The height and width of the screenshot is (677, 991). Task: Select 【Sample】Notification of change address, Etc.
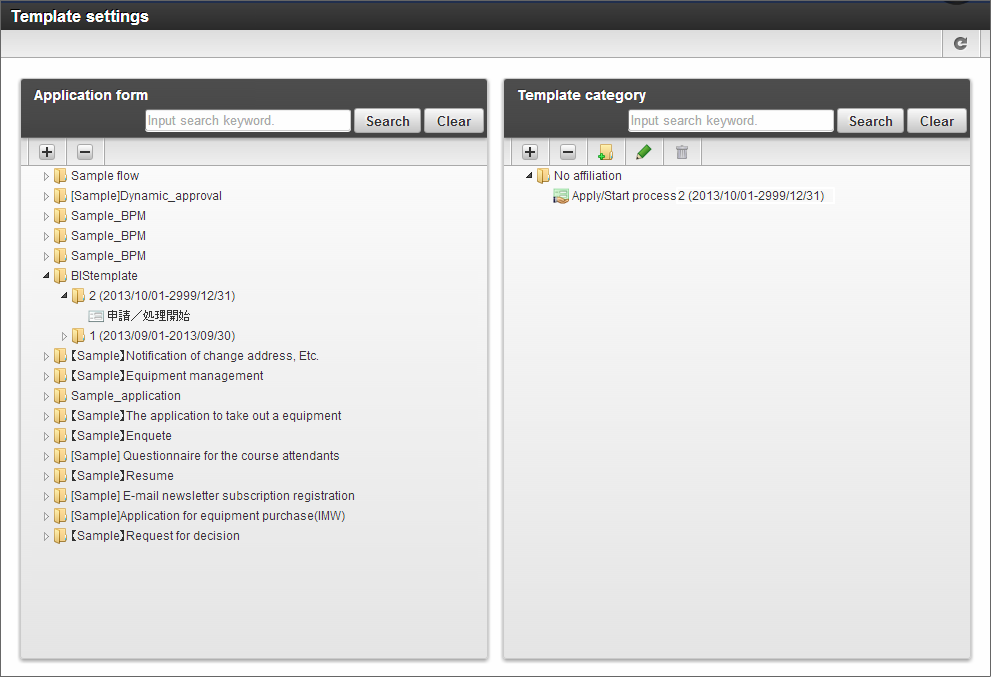[x=195, y=356]
